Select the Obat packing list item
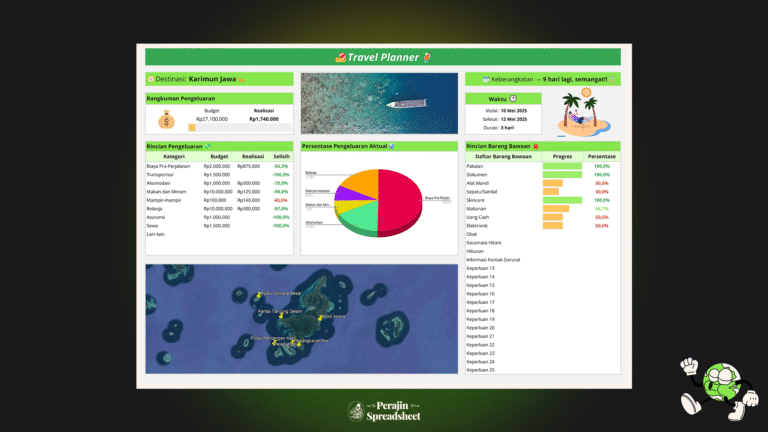 pyautogui.click(x=472, y=234)
